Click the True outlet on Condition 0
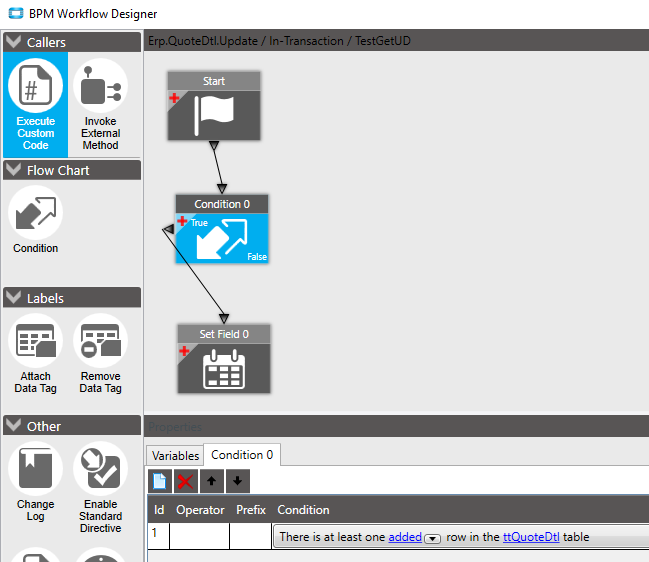The width and height of the screenshot is (649, 562). pyautogui.click(x=199, y=223)
